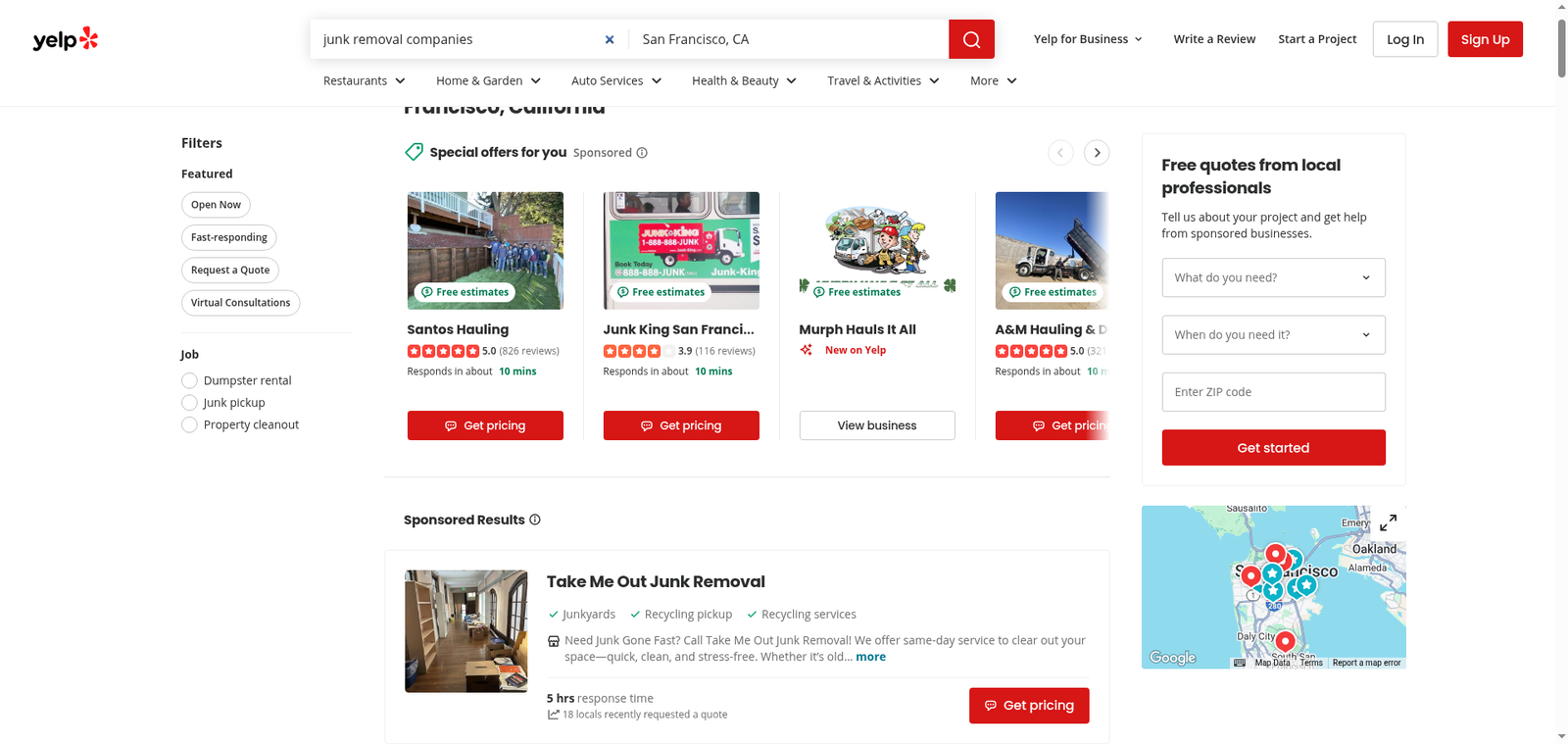Select the Junk pickup job option
The image size is (1568, 744).
(x=189, y=403)
